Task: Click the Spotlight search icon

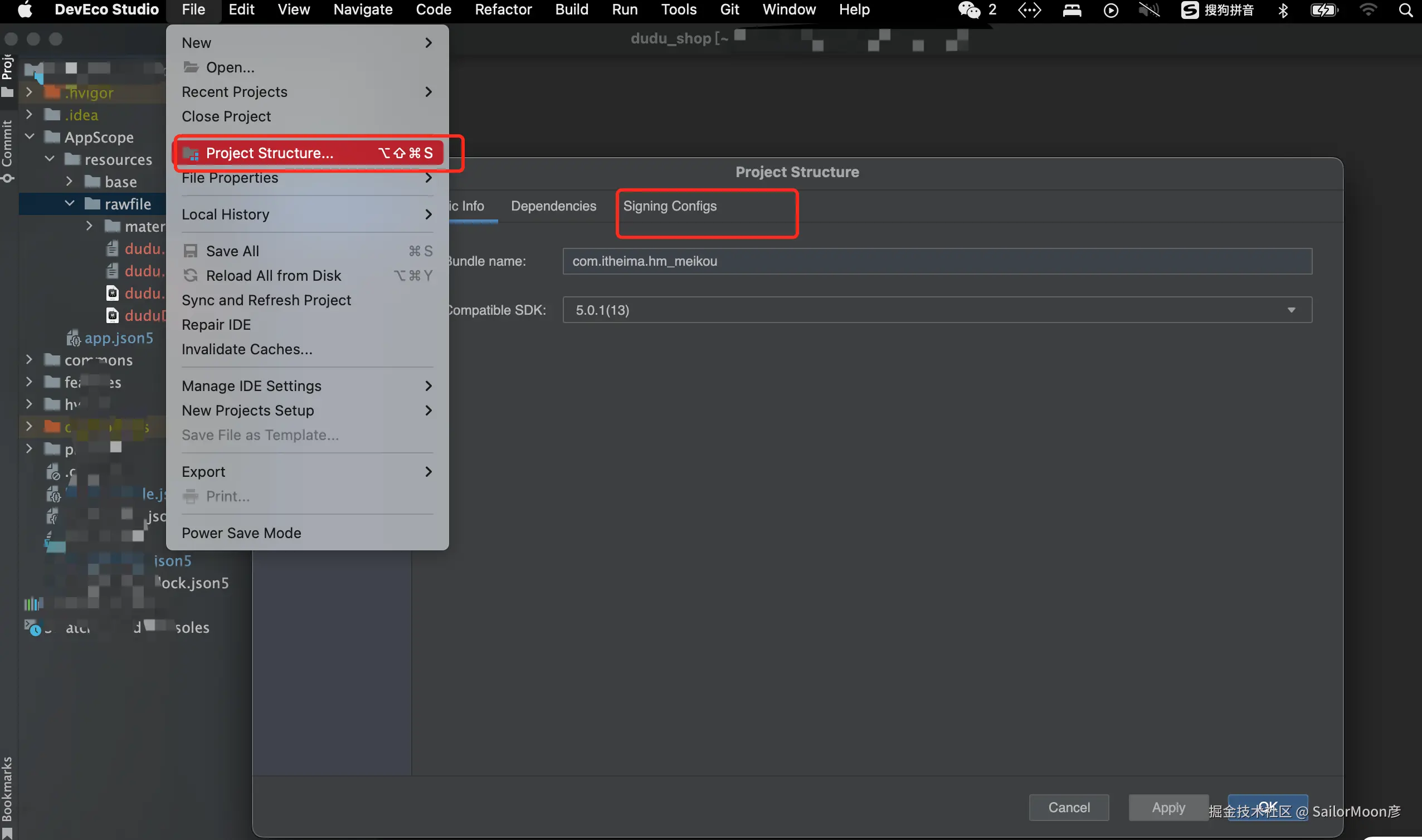Action: pos(1405,9)
